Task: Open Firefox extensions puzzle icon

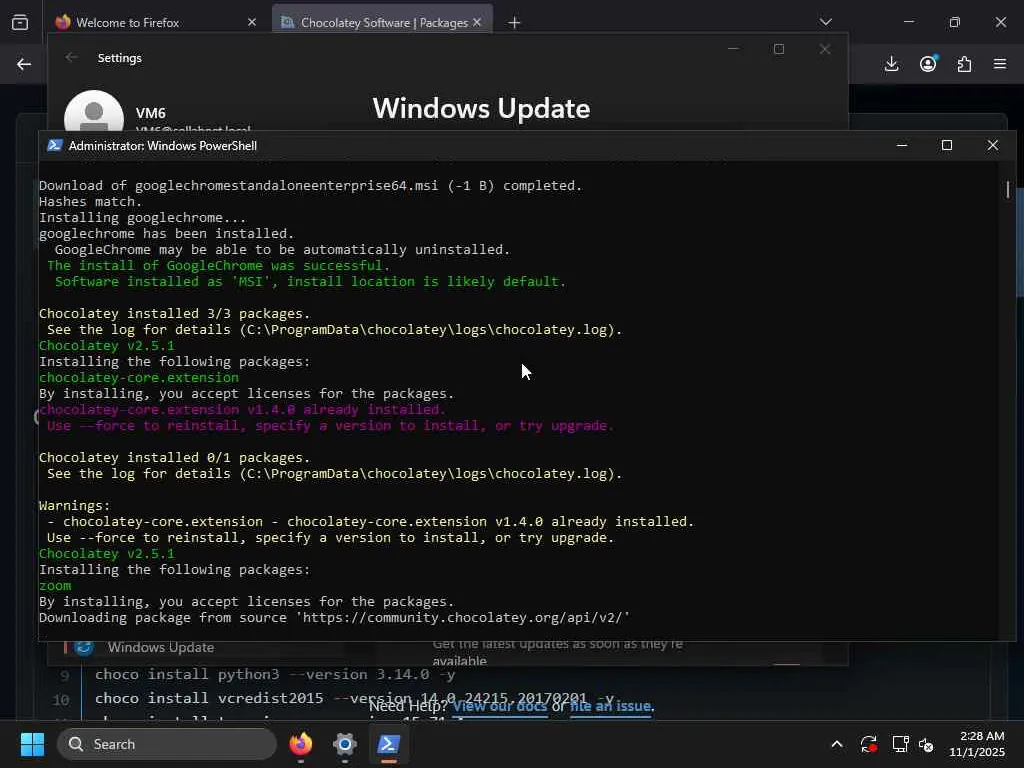Action: [x=964, y=64]
